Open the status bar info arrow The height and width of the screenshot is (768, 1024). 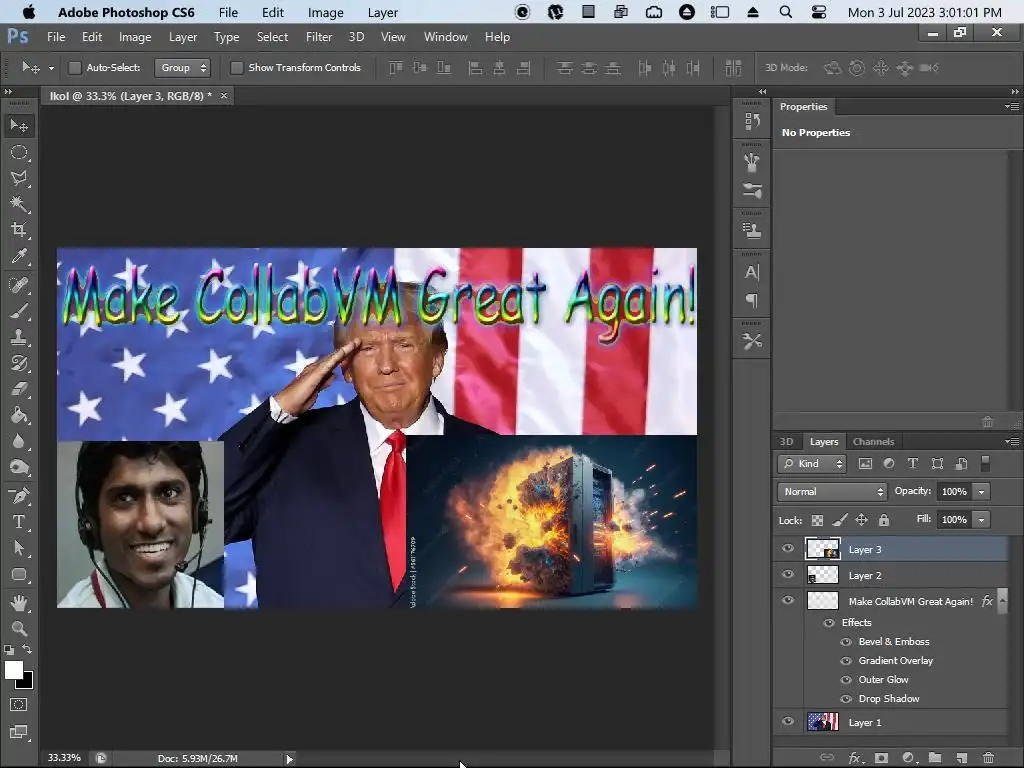(289, 759)
